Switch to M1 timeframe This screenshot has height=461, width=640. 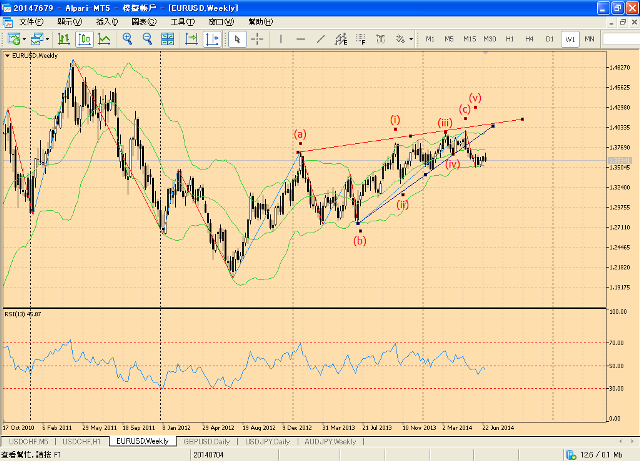430,39
